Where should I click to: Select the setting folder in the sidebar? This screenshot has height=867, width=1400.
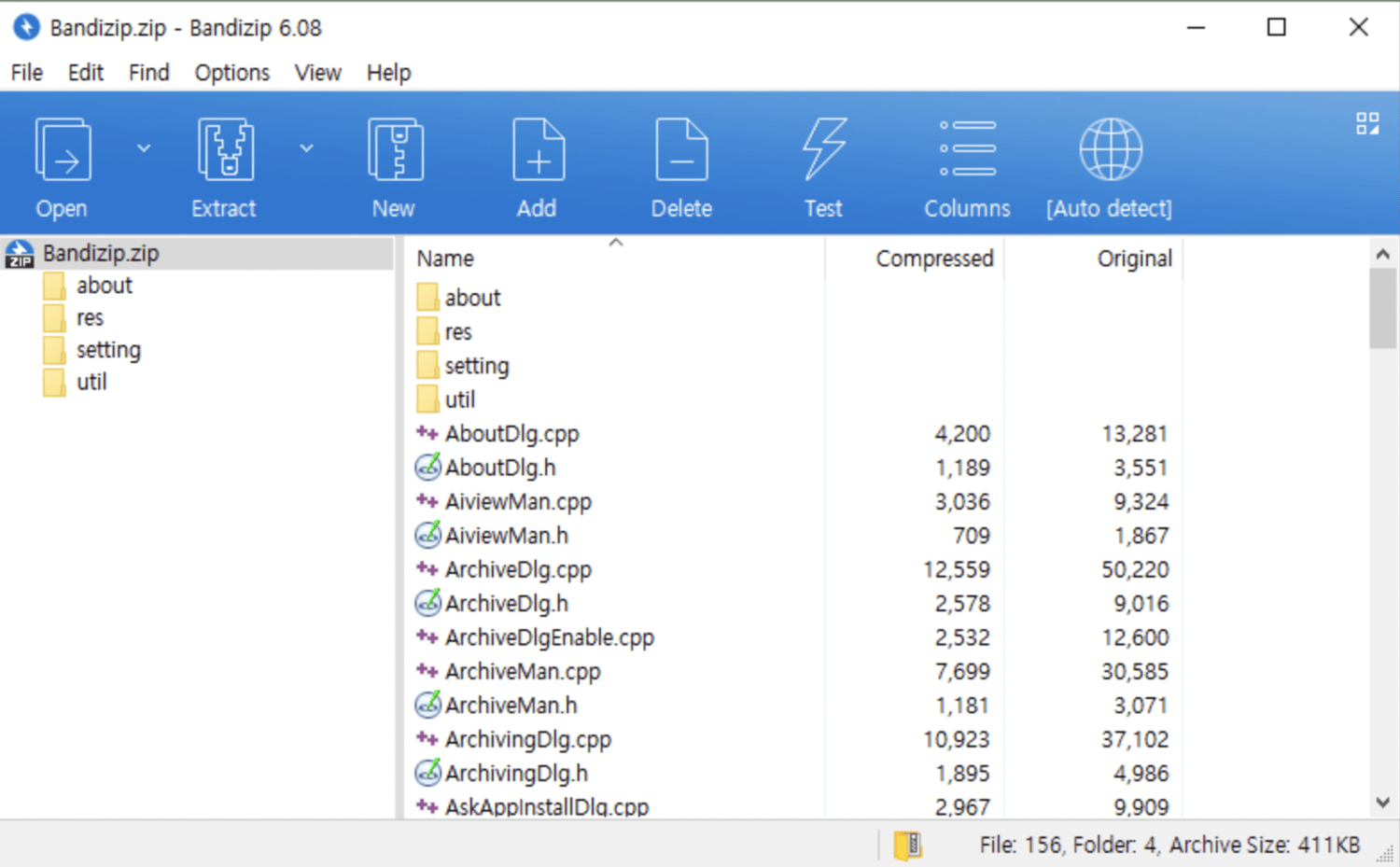pos(110,349)
